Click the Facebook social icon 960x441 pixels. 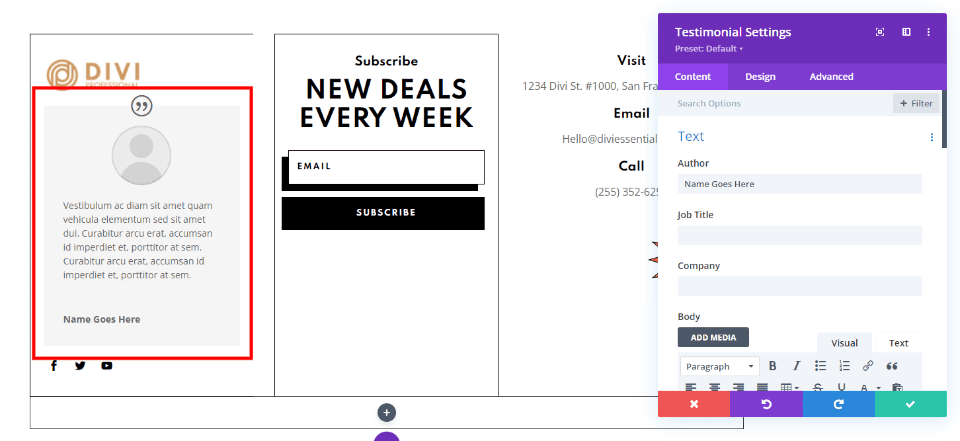click(x=54, y=366)
